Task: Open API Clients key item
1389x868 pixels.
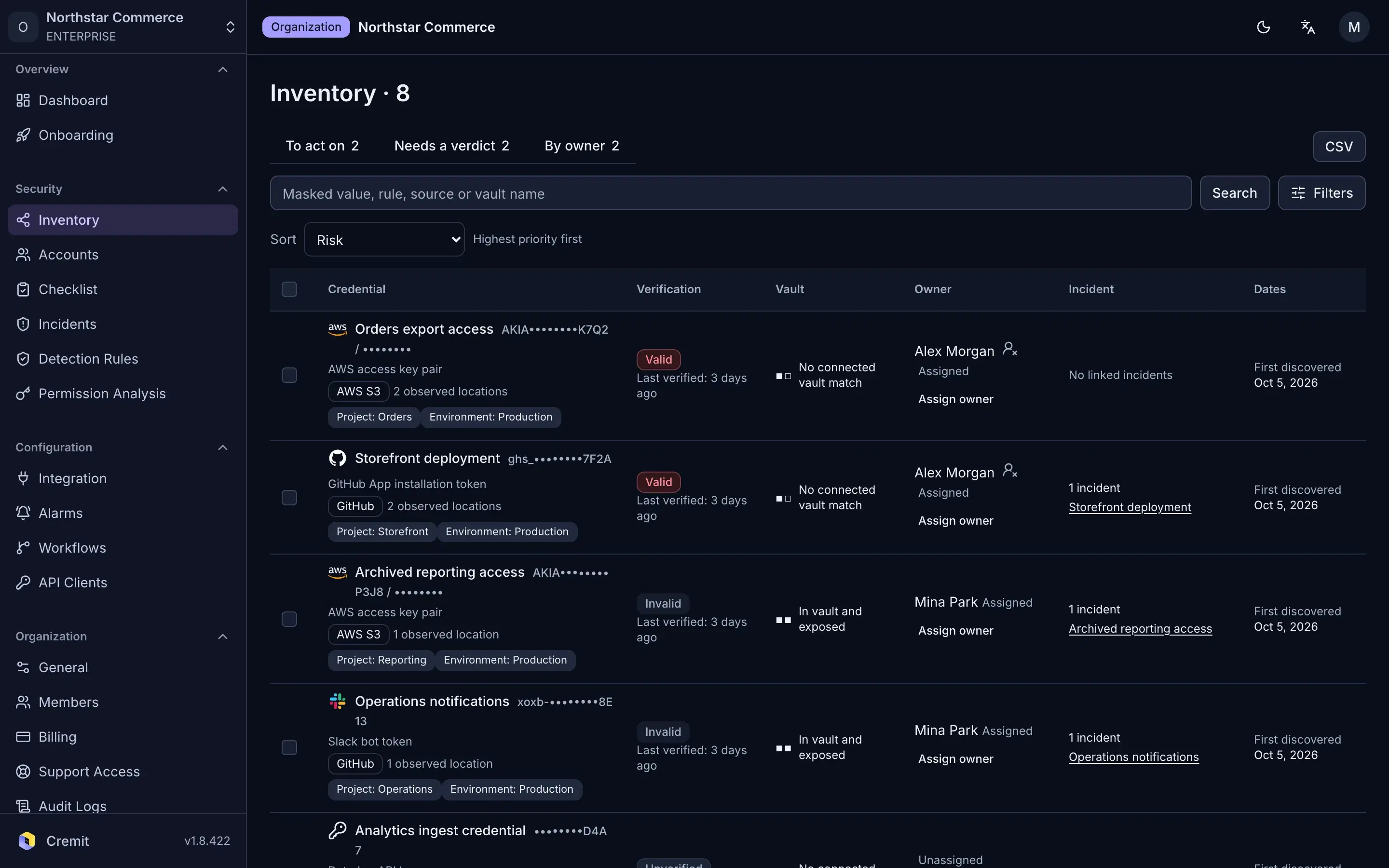Action: [123, 583]
